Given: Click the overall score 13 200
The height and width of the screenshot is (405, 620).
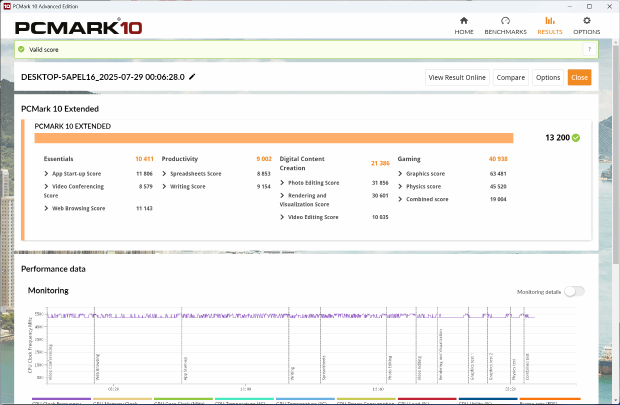Looking at the screenshot, I should (x=557, y=138).
